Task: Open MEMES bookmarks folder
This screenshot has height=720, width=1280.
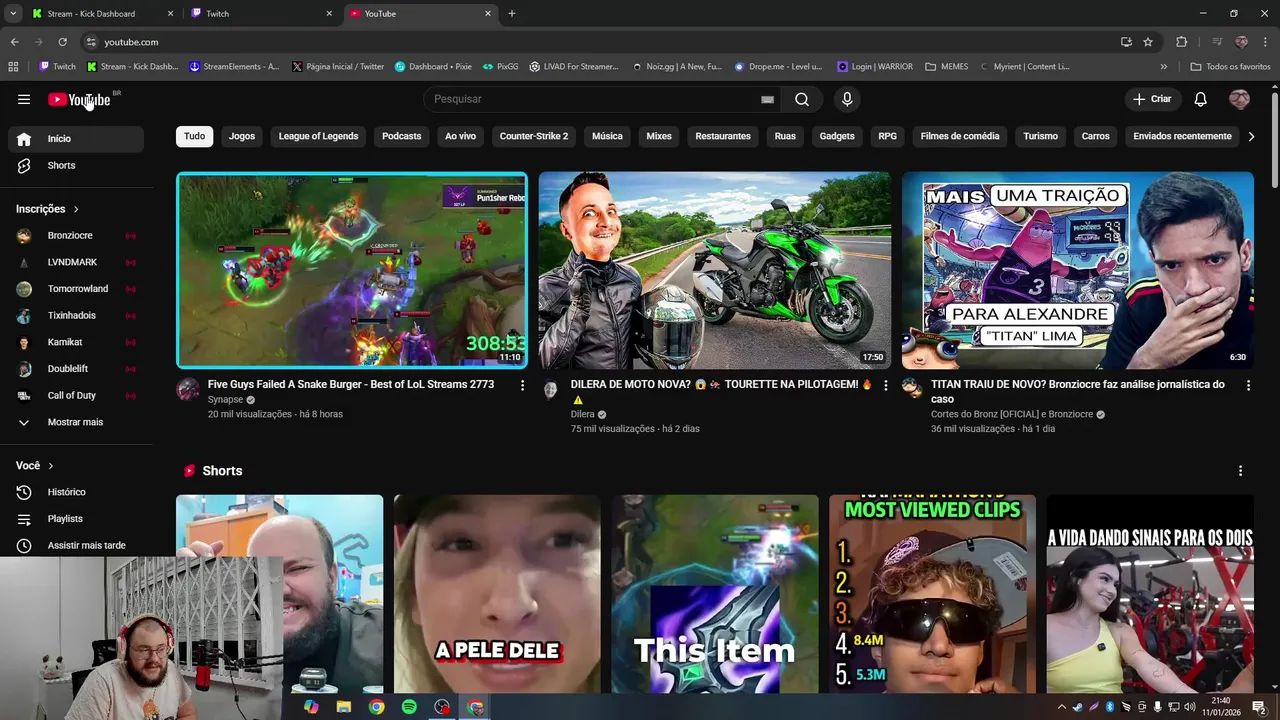Action: coord(946,67)
